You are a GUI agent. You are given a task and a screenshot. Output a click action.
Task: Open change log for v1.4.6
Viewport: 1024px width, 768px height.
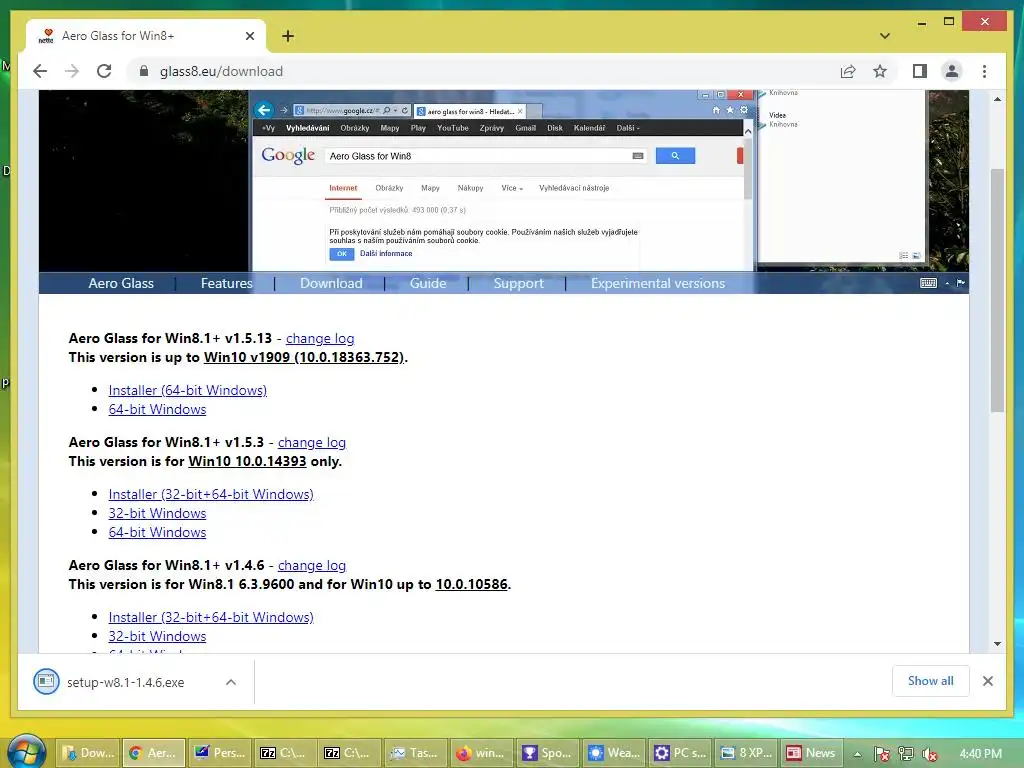click(312, 566)
